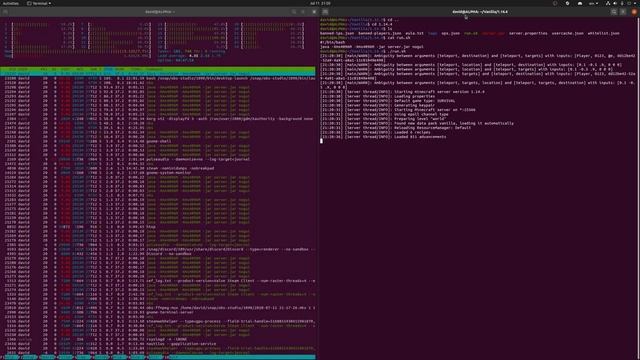Click search icon in right terminal titlebar

click(x=614, y=12)
